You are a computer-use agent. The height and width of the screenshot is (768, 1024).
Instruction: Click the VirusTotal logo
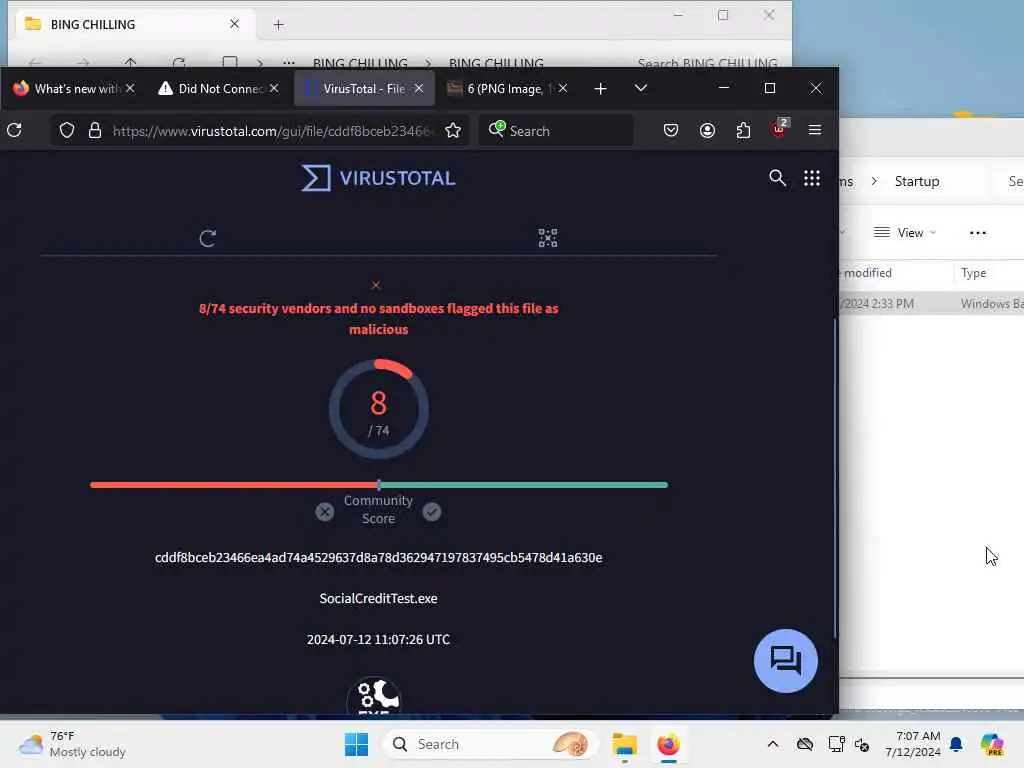coord(378,178)
